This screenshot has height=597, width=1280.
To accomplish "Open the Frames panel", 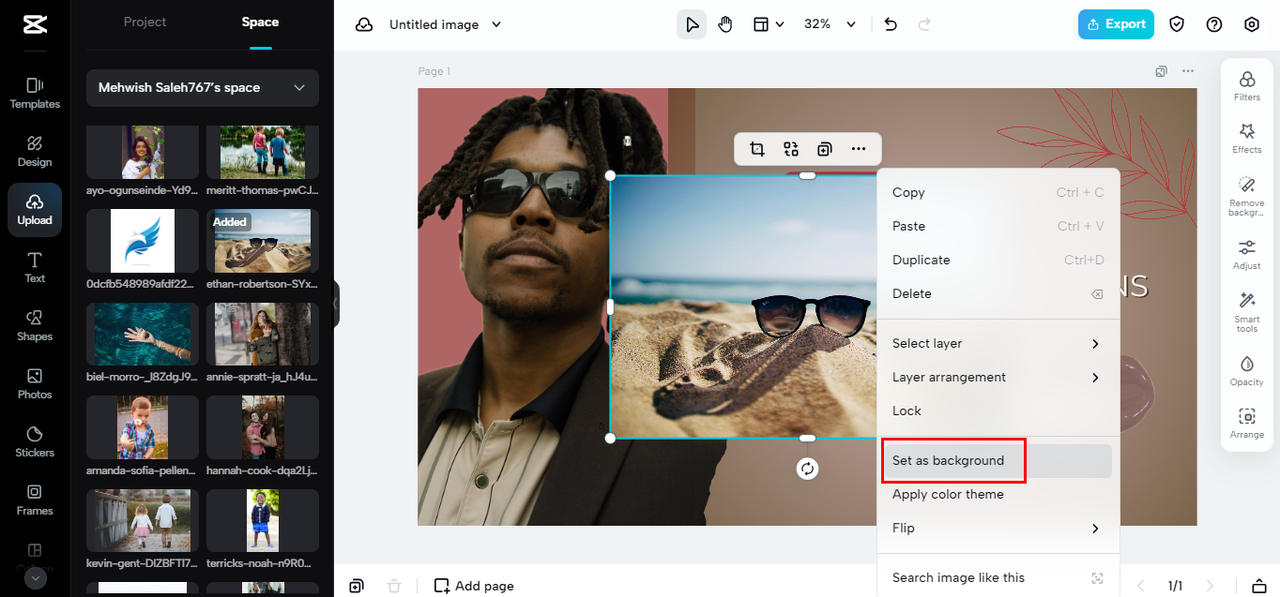I will (x=34, y=499).
